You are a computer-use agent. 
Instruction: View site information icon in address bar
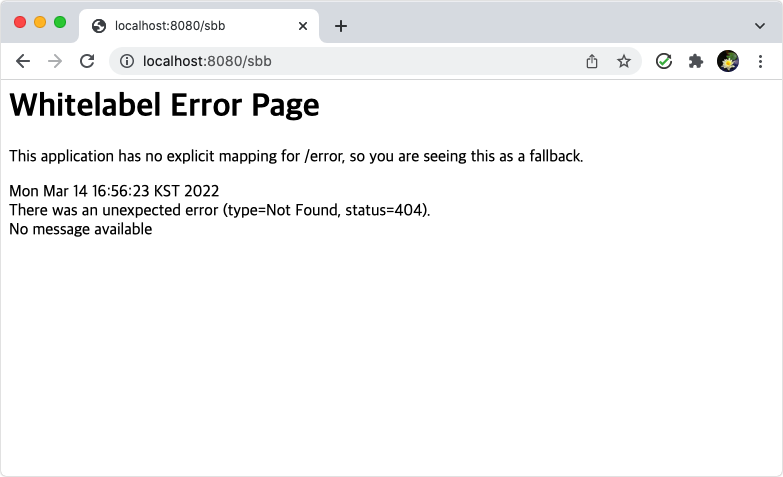(127, 61)
